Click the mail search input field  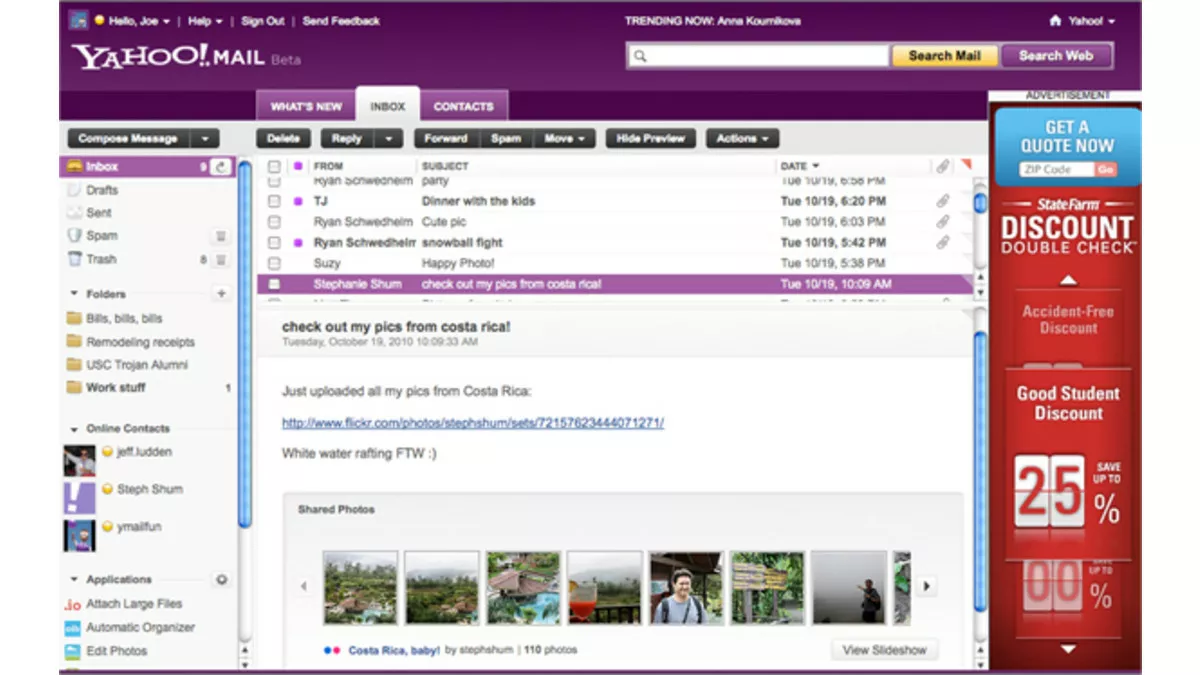[x=758, y=56]
